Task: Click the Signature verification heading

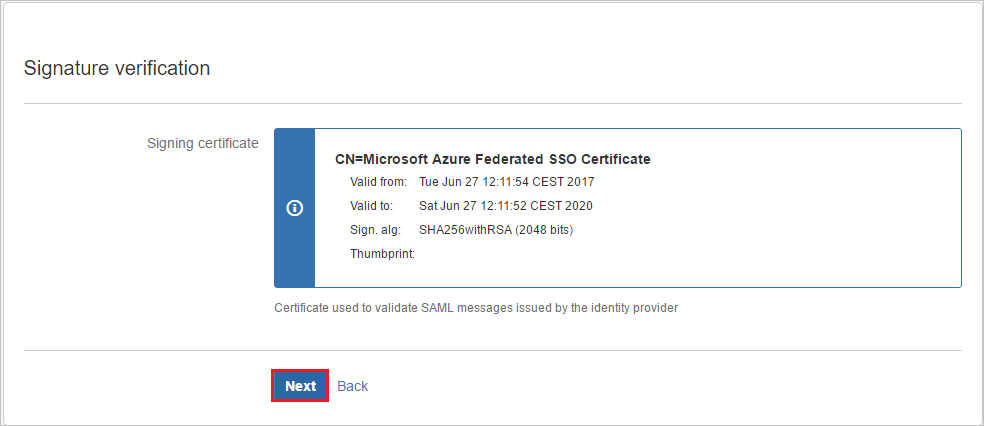Action: click(117, 68)
